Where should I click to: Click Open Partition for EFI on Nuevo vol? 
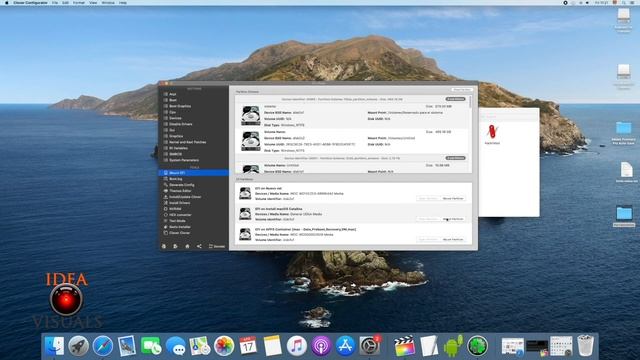coord(428,198)
